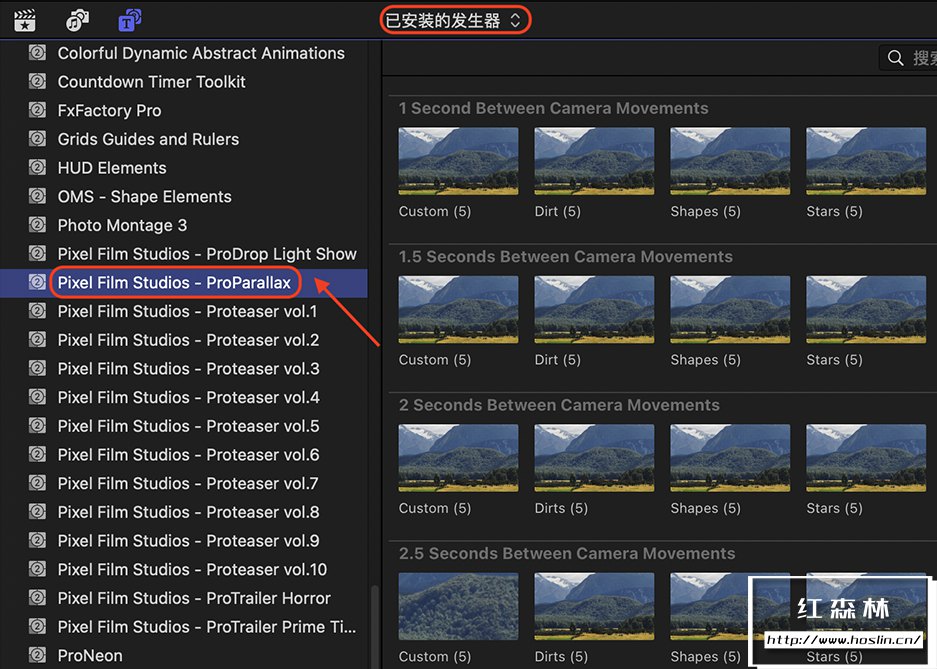Click the icon beside FxFactory Pro
This screenshot has width=937, height=669.
(x=37, y=110)
